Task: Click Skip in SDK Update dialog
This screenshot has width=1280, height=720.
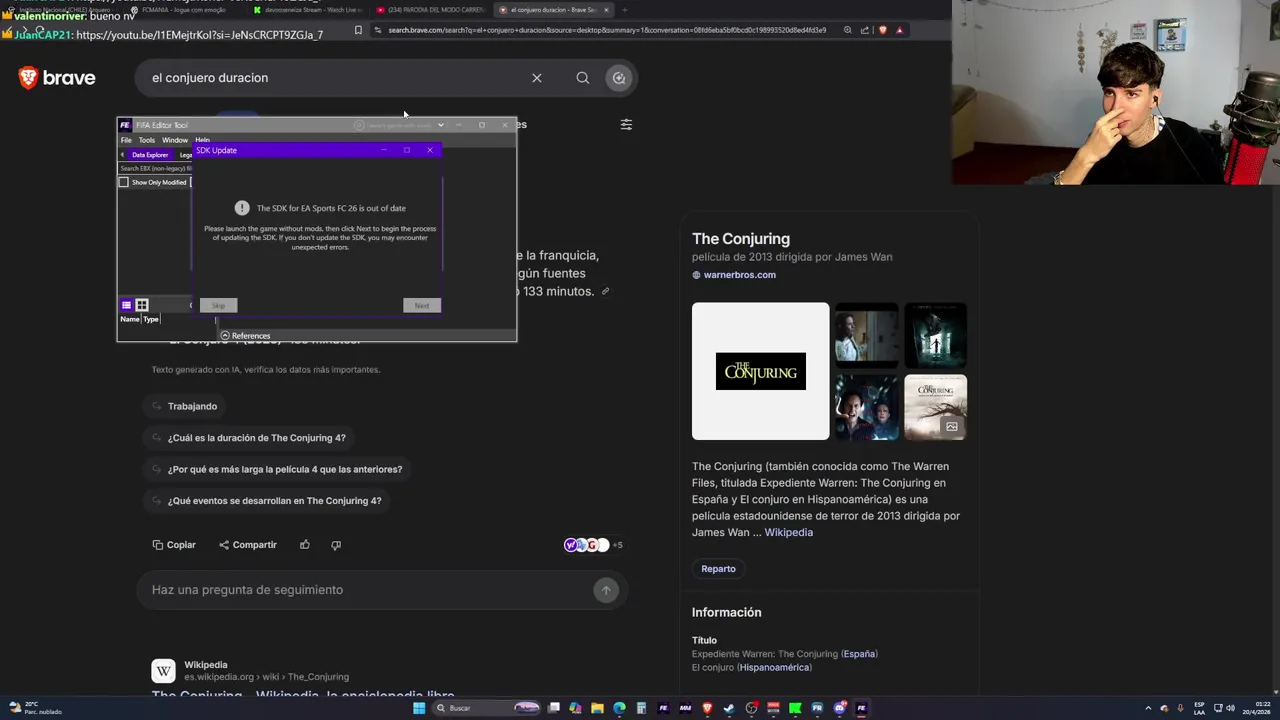Action: (218, 305)
